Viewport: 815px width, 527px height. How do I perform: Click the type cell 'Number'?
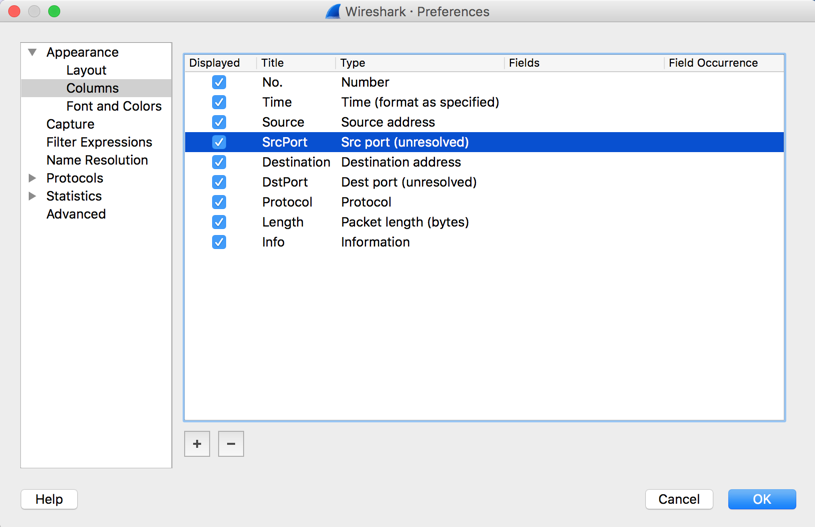coord(365,82)
